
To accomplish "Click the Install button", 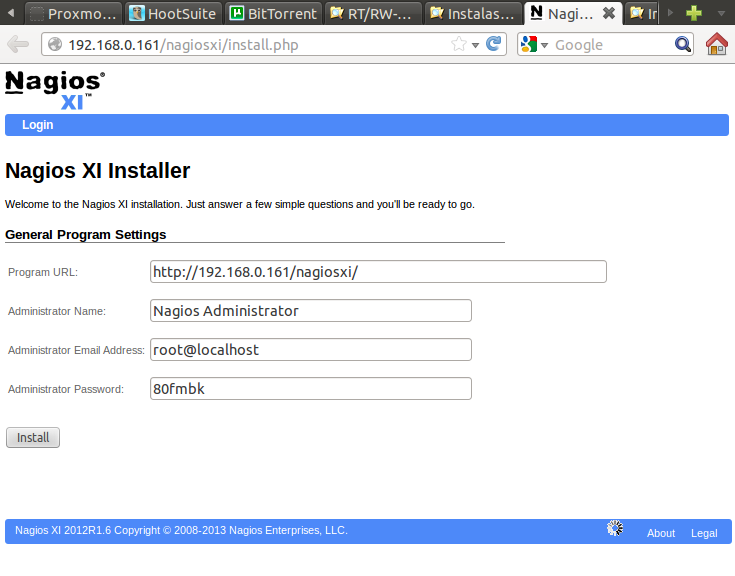I will [33, 437].
